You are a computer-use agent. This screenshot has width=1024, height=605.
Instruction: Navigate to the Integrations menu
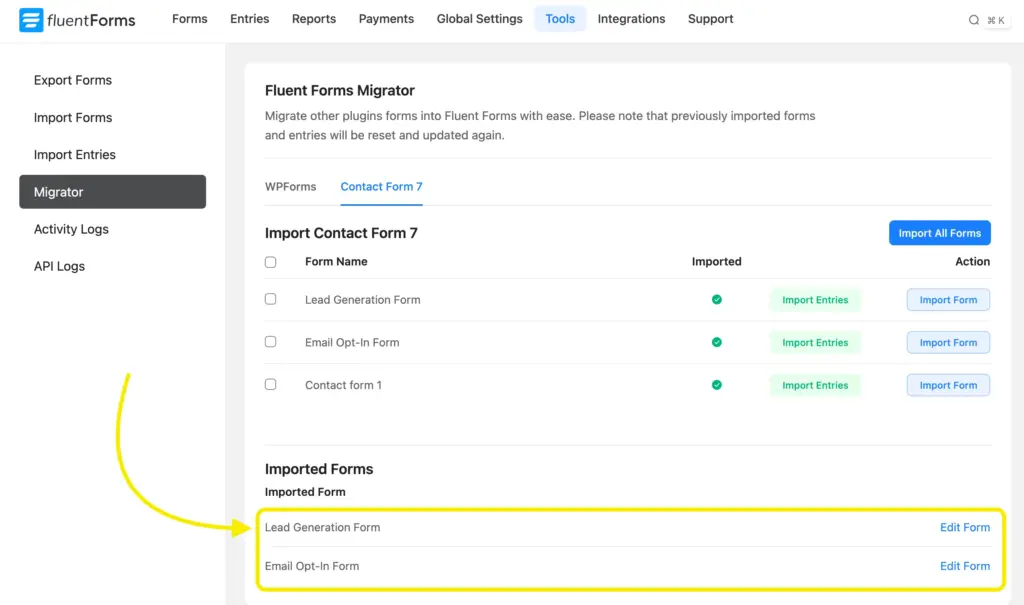click(x=631, y=18)
